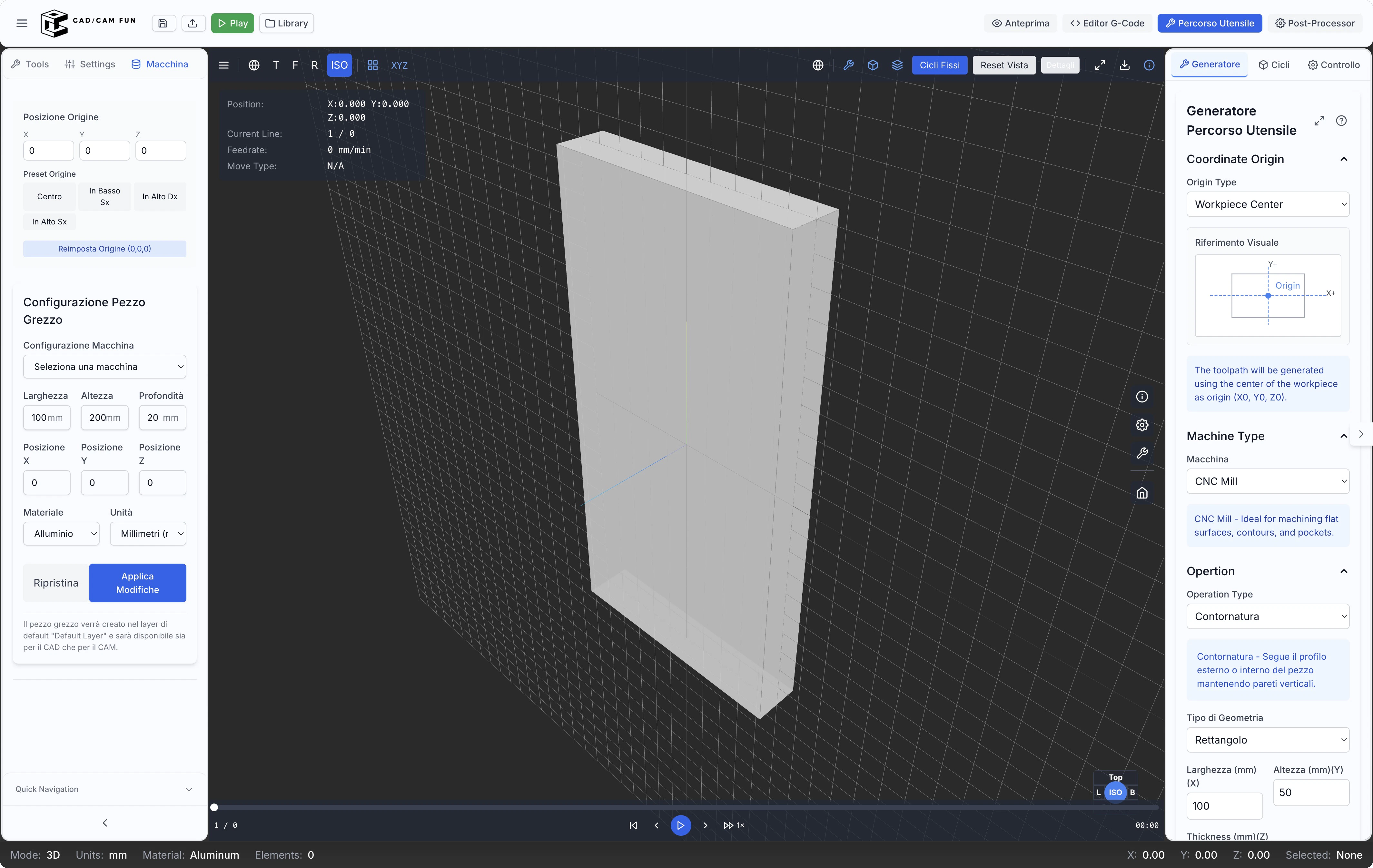The width and height of the screenshot is (1373, 868).
Task: Select L face on view cube
Action: coord(1098,792)
